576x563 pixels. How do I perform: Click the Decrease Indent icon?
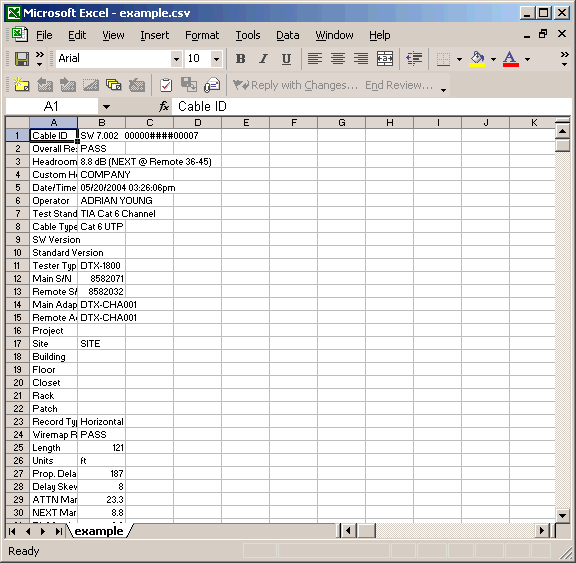click(x=414, y=59)
